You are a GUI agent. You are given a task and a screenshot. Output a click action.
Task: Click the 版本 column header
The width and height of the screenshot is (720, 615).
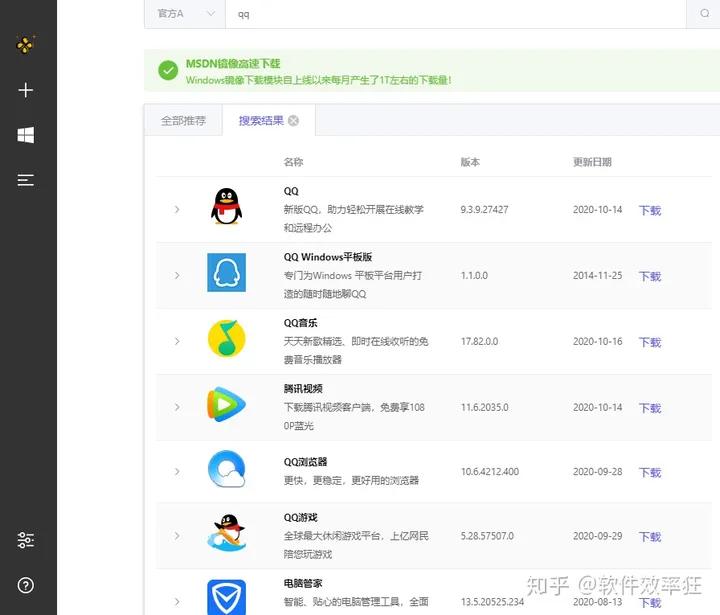point(470,162)
